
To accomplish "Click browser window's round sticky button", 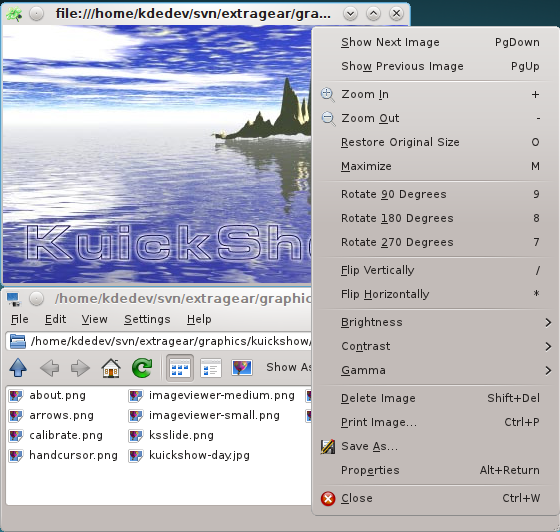I will tap(36, 299).
